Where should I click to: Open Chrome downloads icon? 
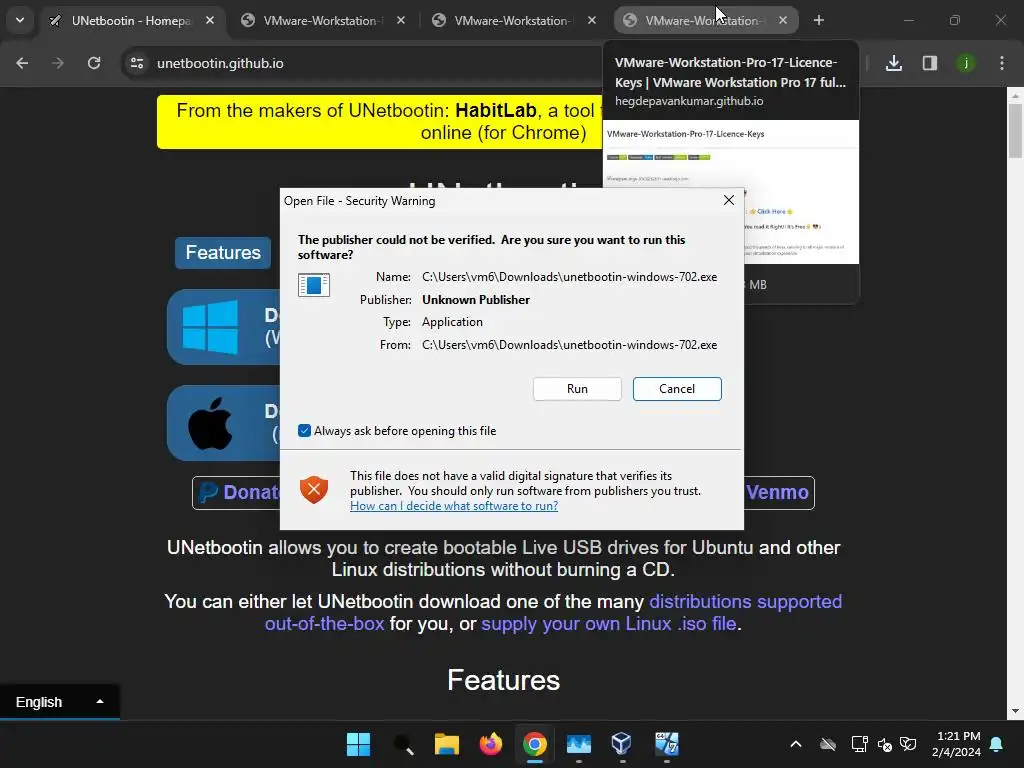tap(893, 63)
